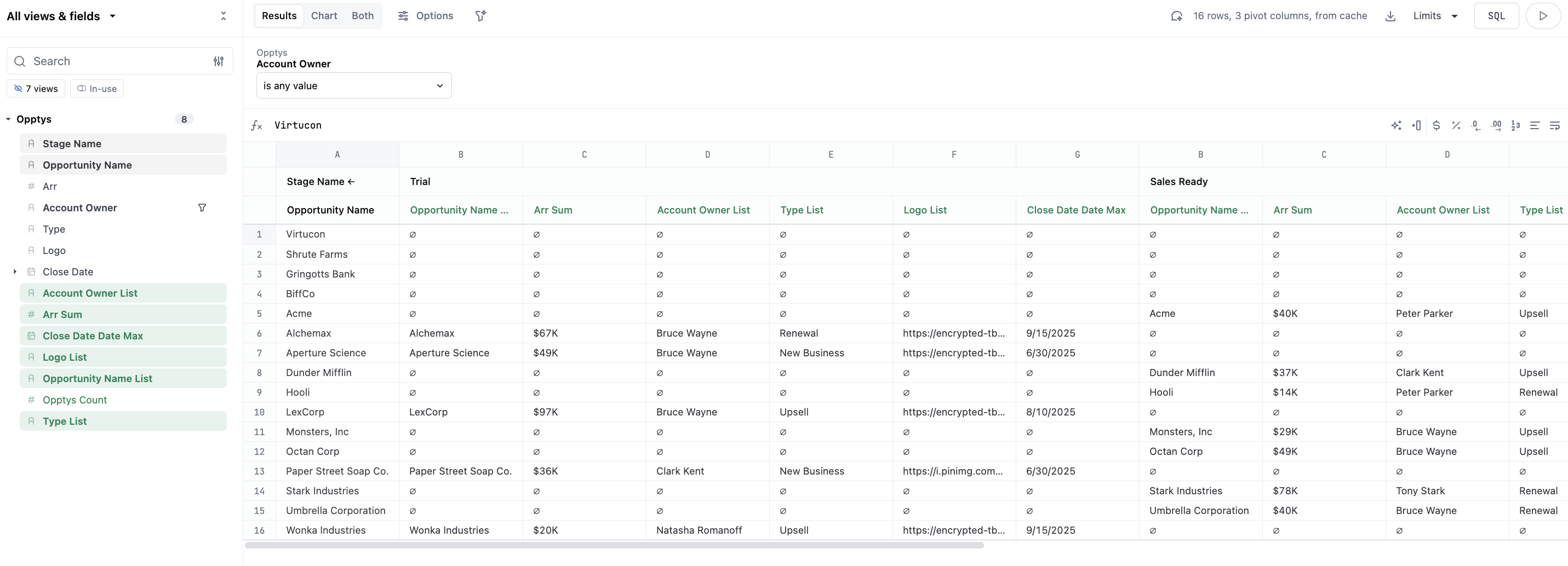1568x566 pixels.
Task: Open the AI filter funnel icon
Action: (480, 16)
